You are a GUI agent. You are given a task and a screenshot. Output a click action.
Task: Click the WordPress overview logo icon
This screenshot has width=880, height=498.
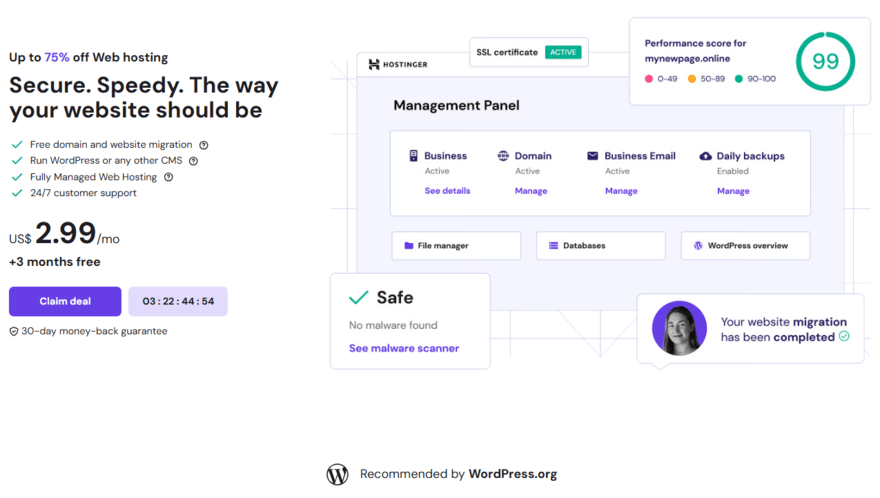click(x=698, y=245)
